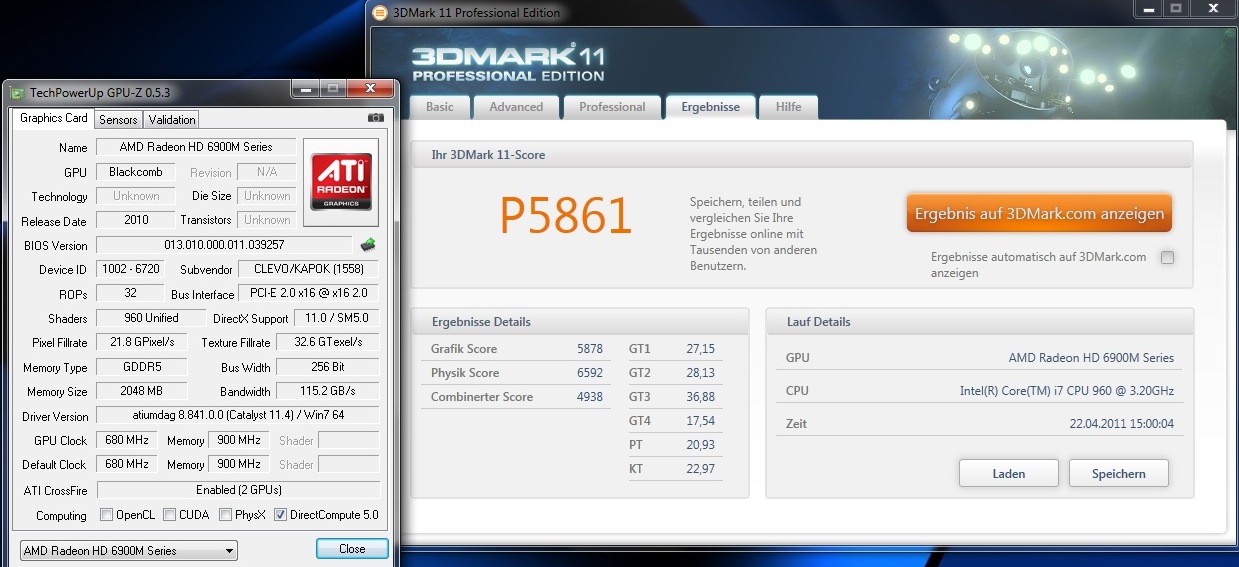Click the Laden button

click(1009, 473)
